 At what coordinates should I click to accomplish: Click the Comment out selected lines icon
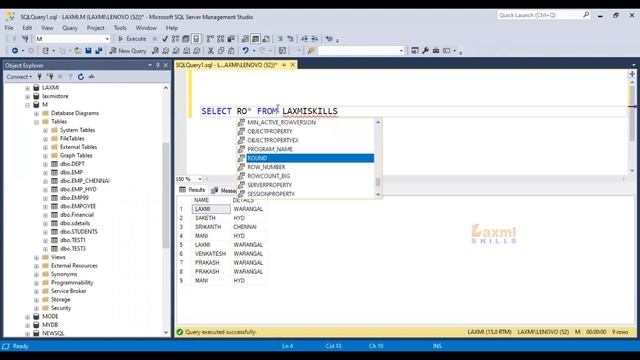[x=280, y=39]
